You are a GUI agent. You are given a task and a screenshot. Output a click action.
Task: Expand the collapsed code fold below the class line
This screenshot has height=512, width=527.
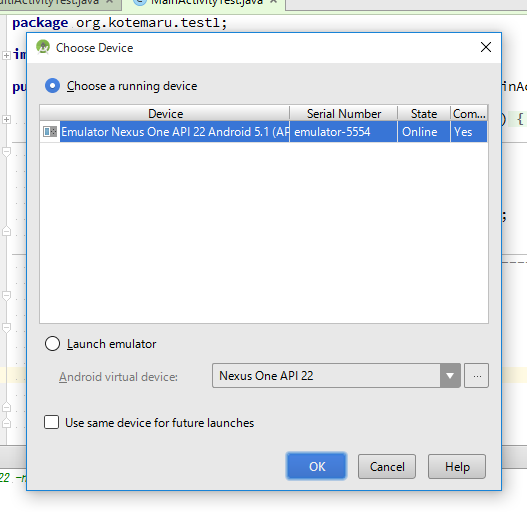pos(6,119)
